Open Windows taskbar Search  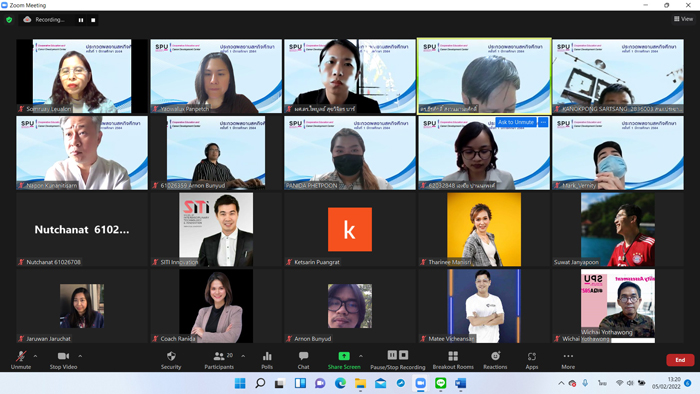260,383
